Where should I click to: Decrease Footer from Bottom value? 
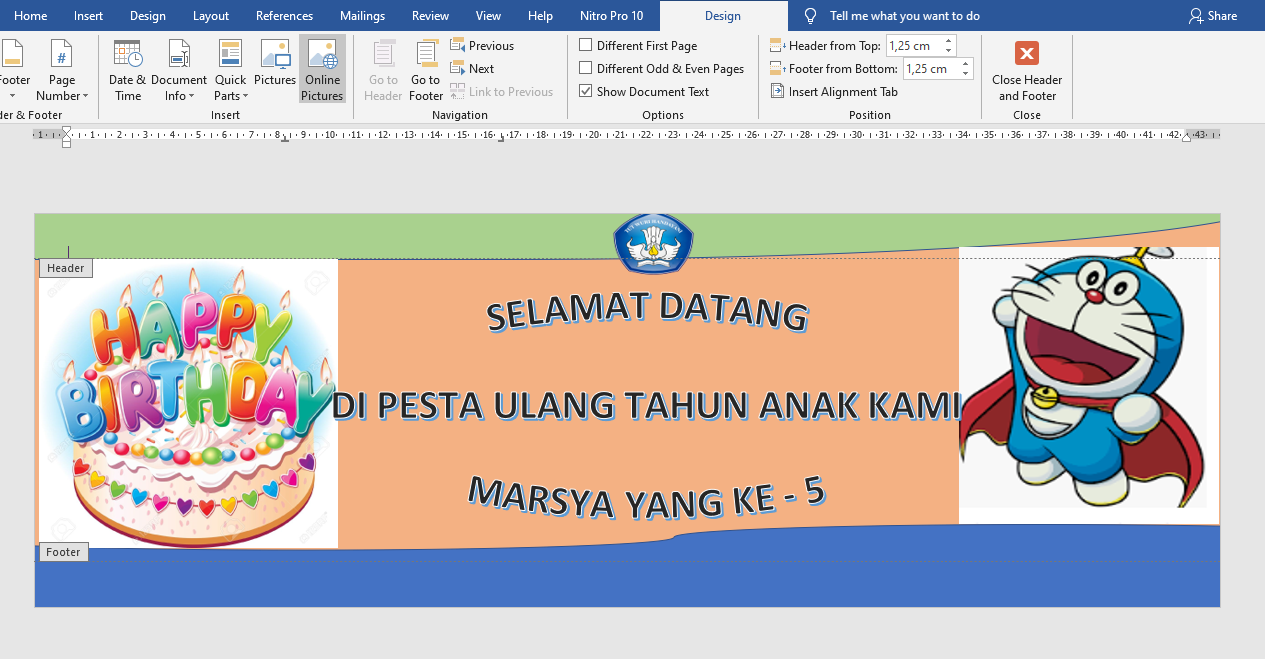tap(965, 74)
